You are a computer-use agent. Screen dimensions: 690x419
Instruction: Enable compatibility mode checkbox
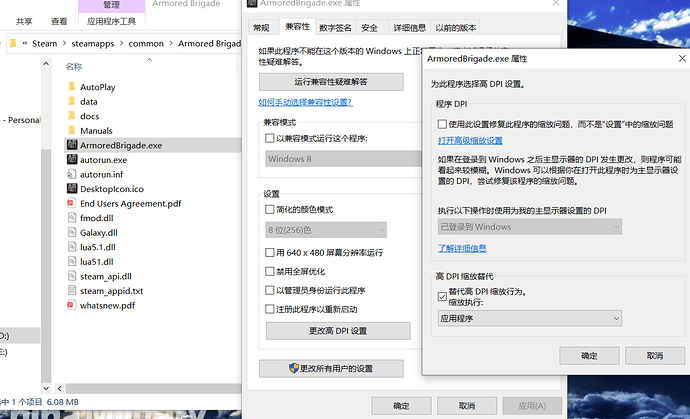(270, 138)
